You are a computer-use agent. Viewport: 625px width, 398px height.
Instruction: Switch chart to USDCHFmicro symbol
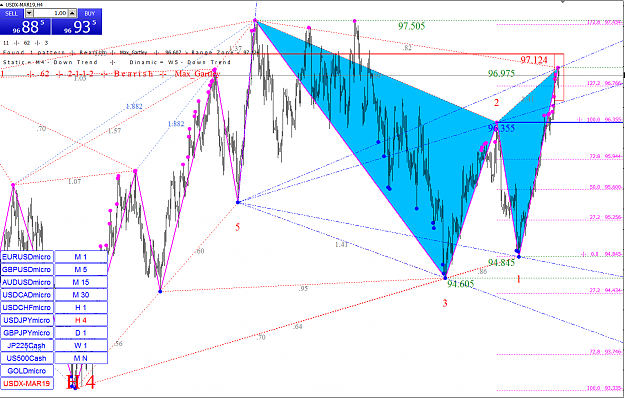point(27,308)
